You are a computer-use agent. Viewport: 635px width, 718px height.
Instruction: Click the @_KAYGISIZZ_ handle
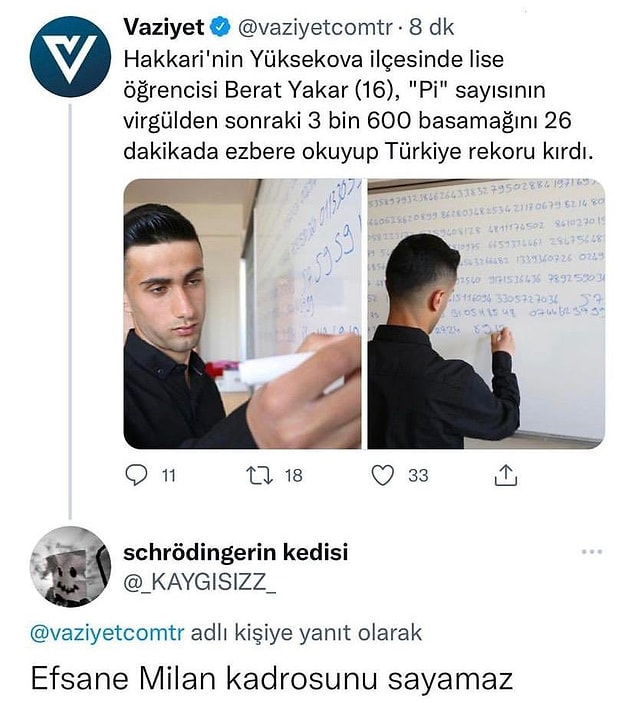pos(200,582)
